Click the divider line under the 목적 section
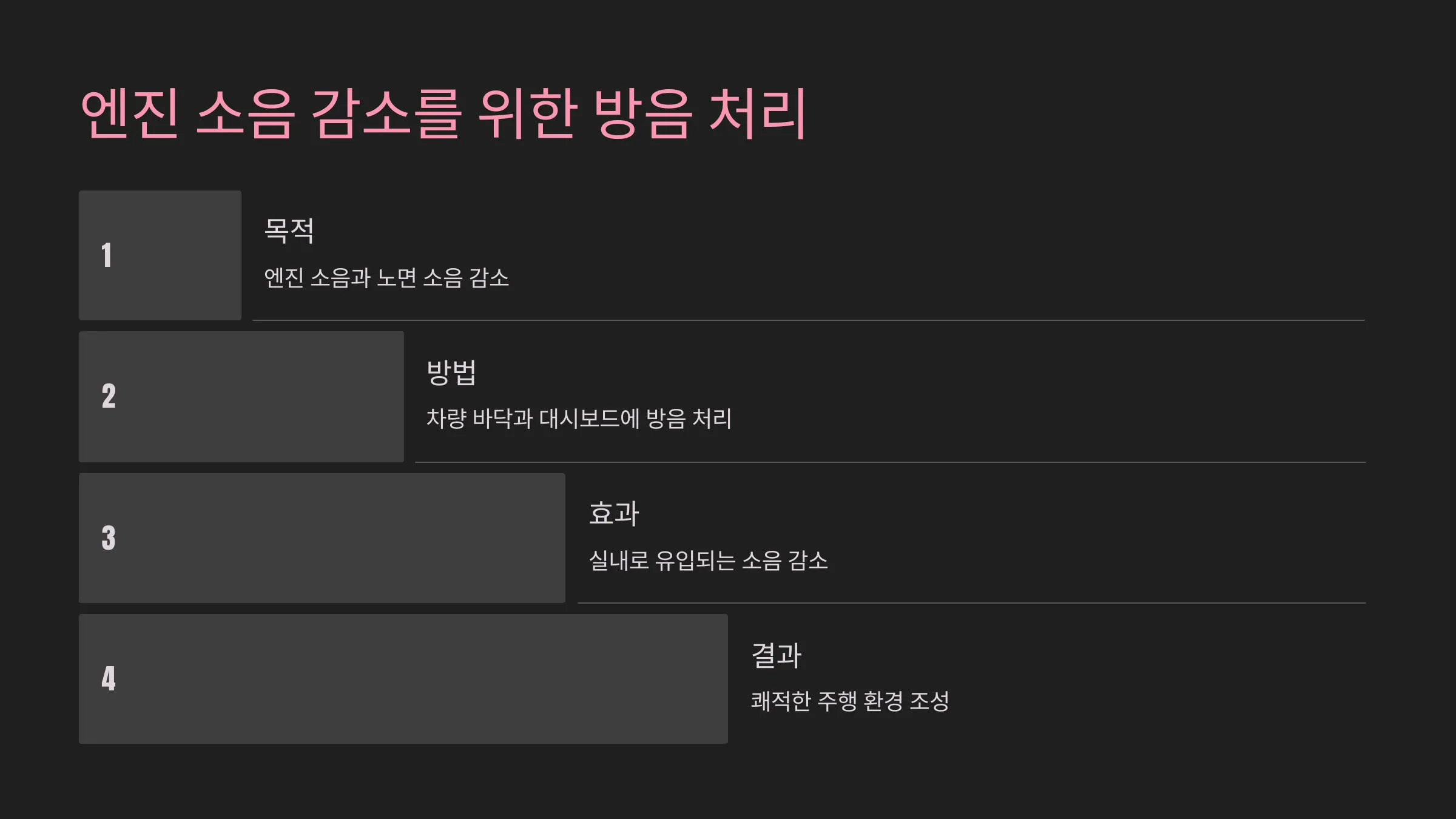The image size is (1456, 819). tap(809, 320)
